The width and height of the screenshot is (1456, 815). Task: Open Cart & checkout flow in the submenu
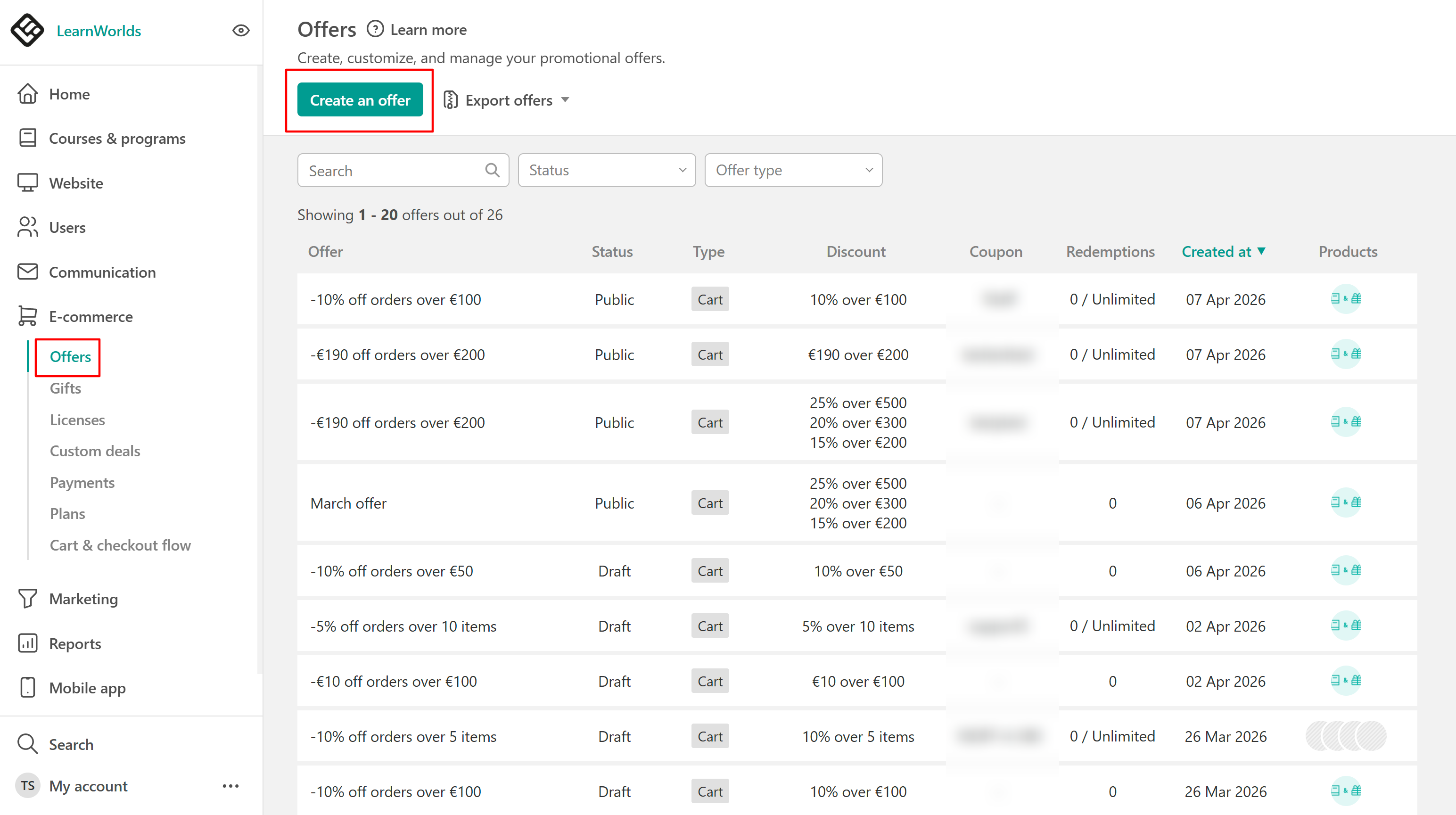click(x=120, y=545)
